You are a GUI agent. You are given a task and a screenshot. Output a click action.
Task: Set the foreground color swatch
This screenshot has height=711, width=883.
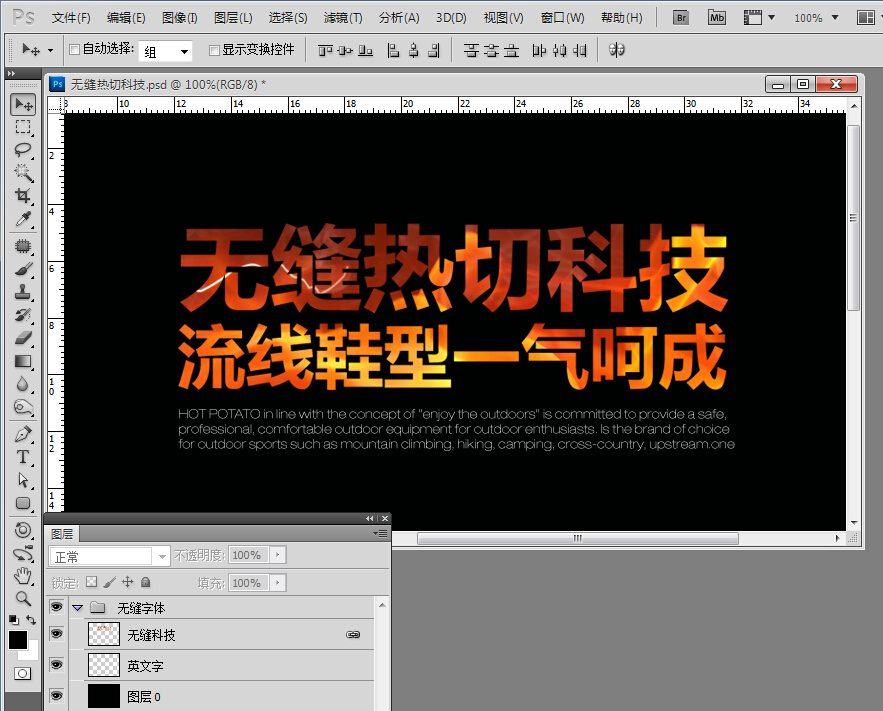pyautogui.click(x=17, y=640)
